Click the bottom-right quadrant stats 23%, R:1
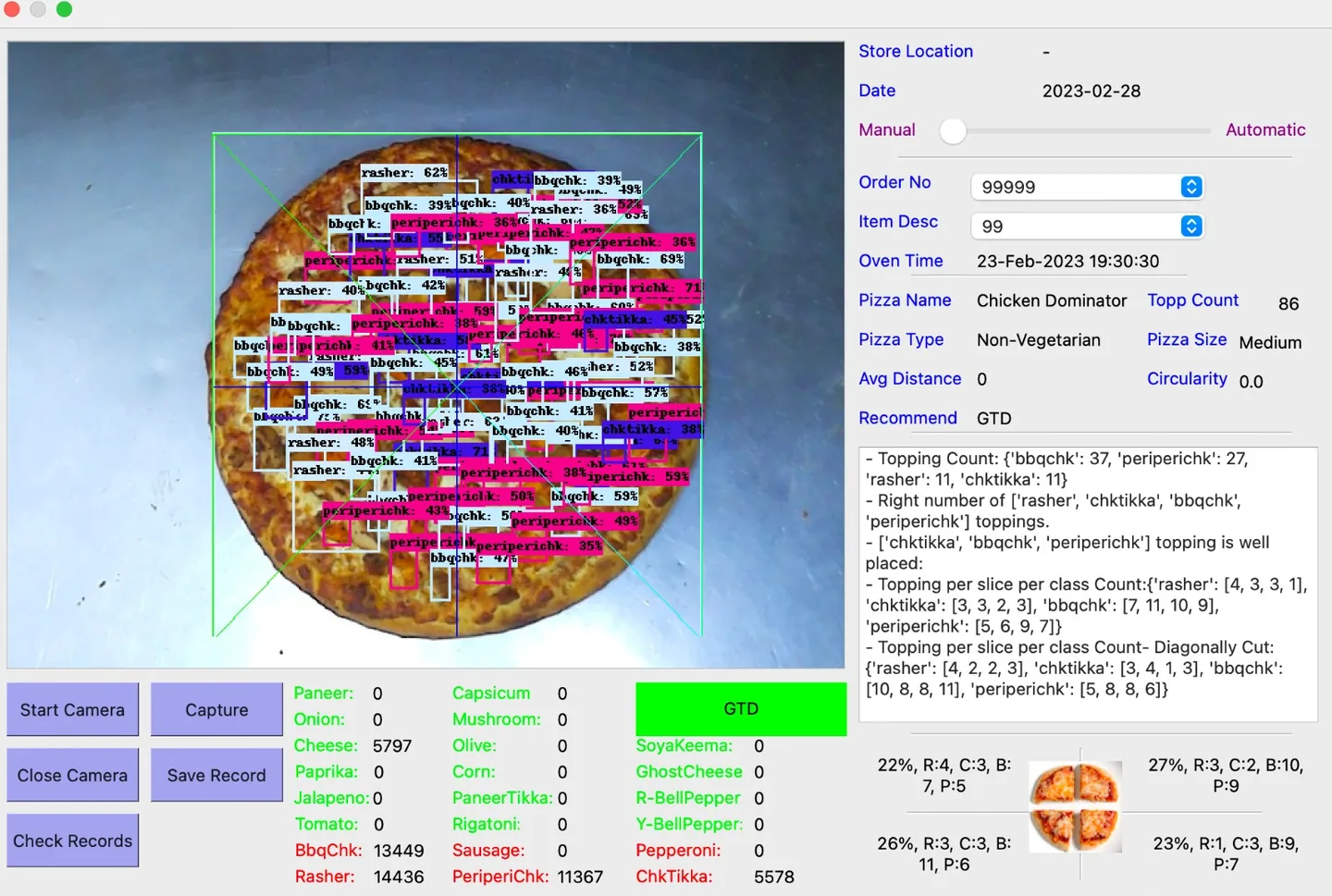Screen dimensions: 1332x896 (1226, 854)
